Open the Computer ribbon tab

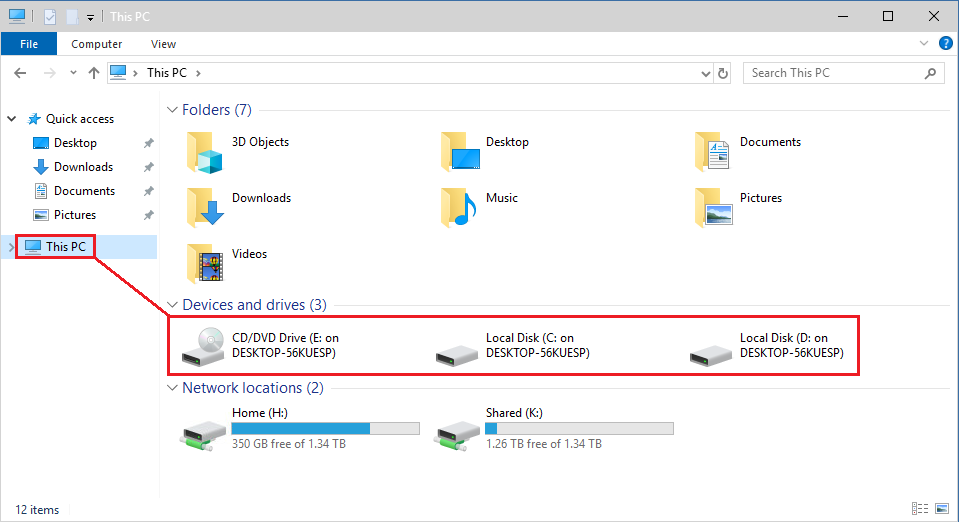pyautogui.click(x=97, y=44)
